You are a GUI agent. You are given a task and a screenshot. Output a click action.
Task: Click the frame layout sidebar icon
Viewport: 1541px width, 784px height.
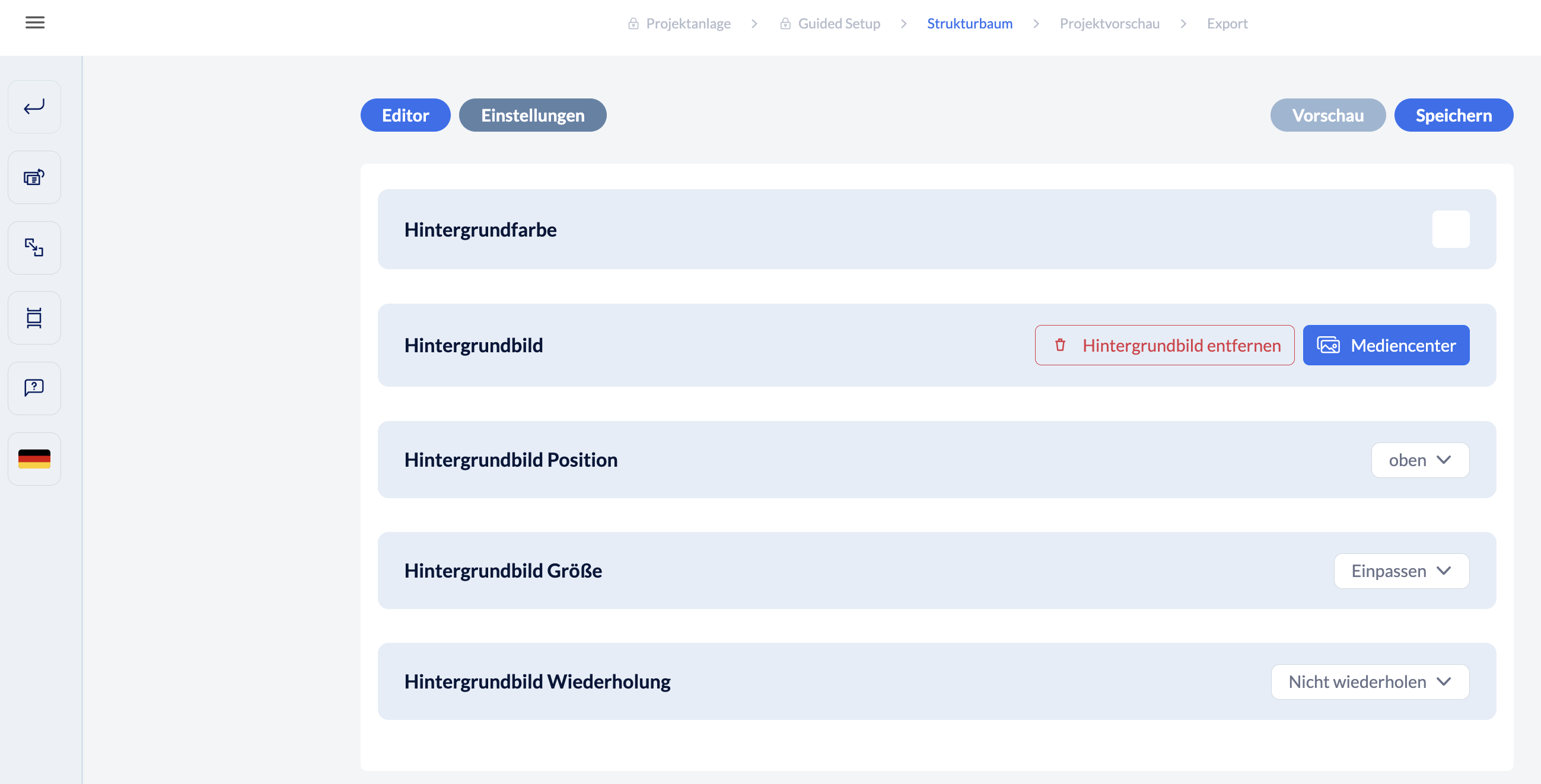pyautogui.click(x=34, y=317)
